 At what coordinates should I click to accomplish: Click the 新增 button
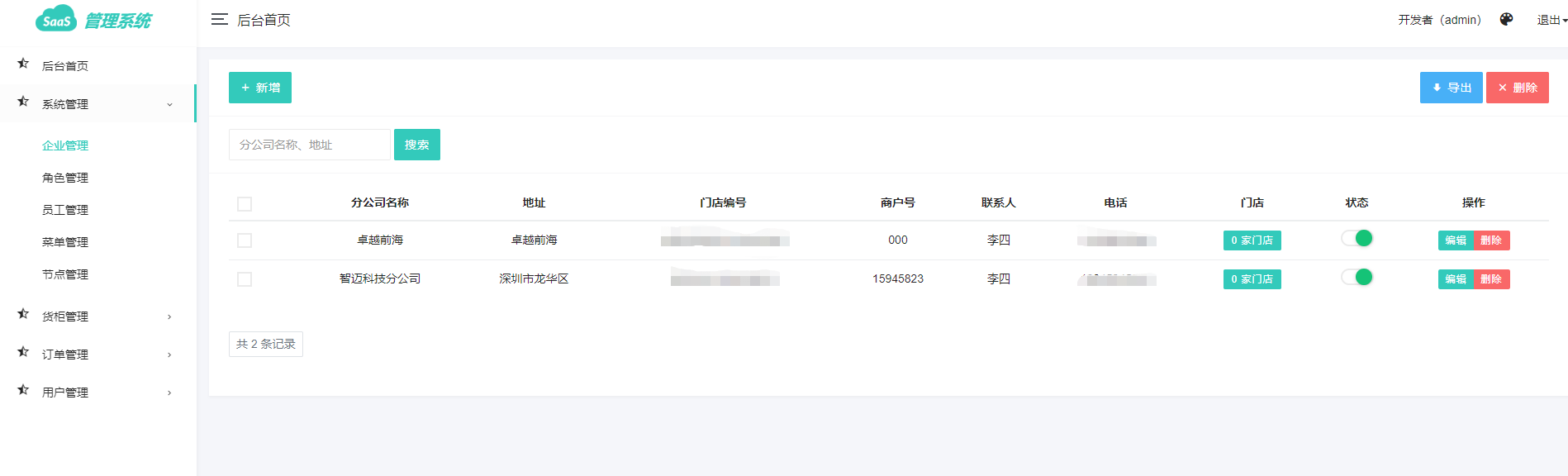[260, 88]
